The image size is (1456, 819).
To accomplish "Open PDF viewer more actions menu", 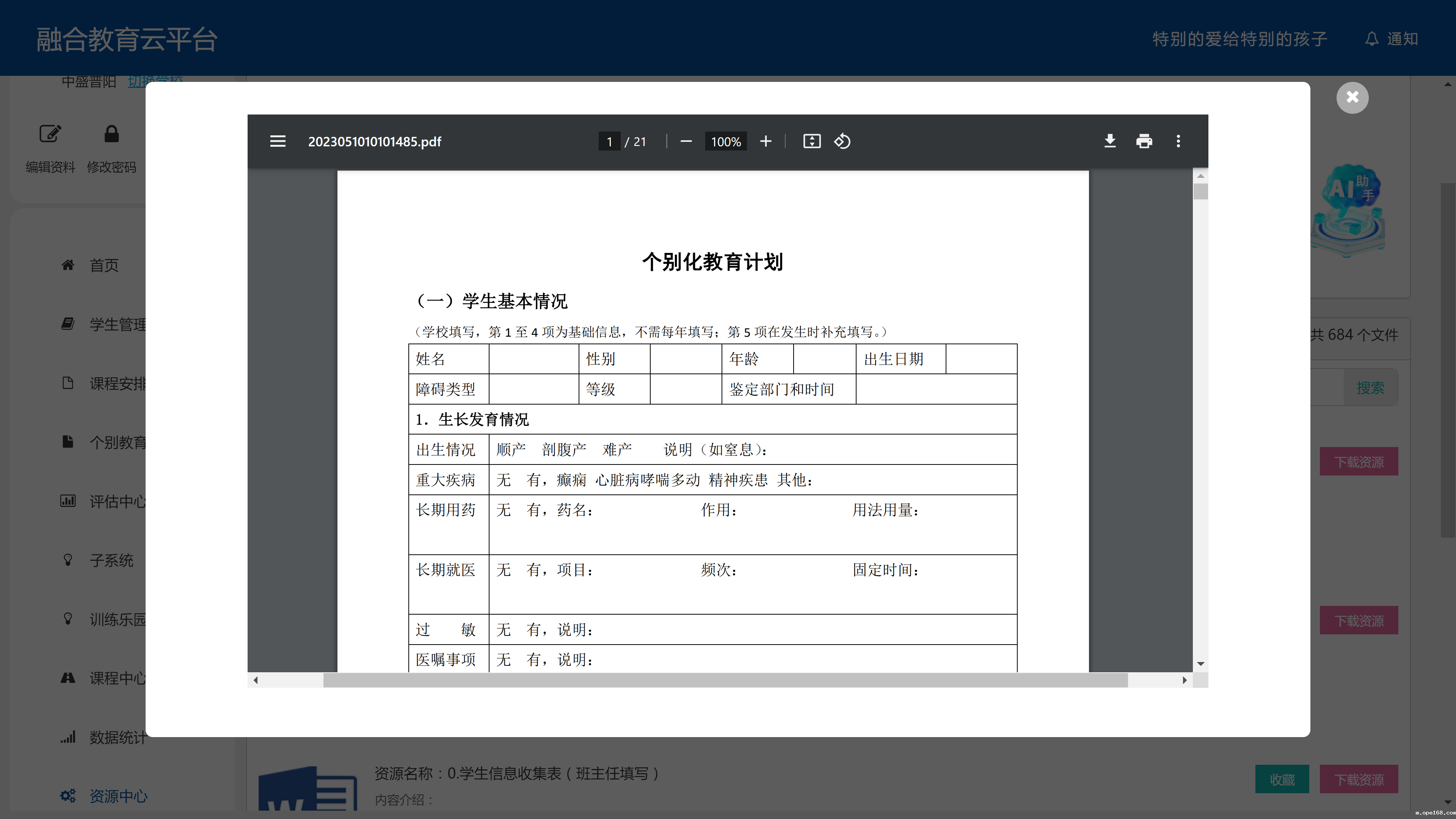I will tap(1178, 141).
